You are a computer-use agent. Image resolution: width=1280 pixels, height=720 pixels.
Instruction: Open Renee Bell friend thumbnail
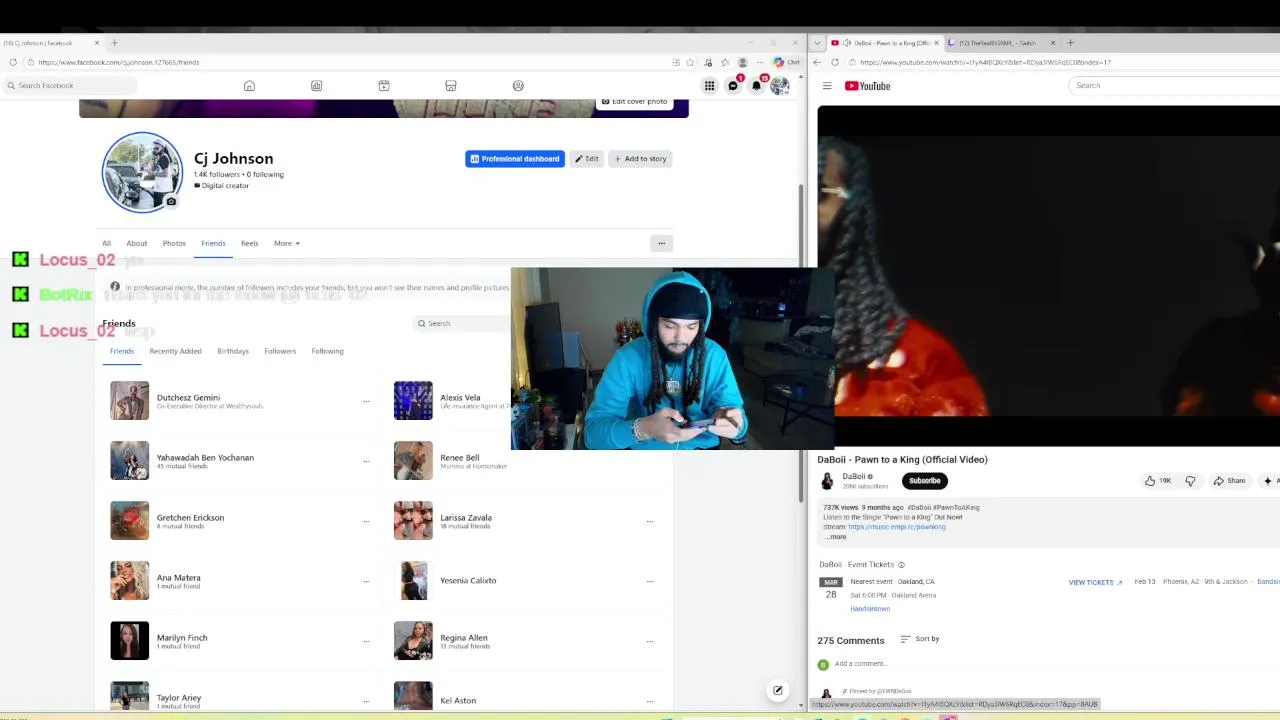point(413,461)
